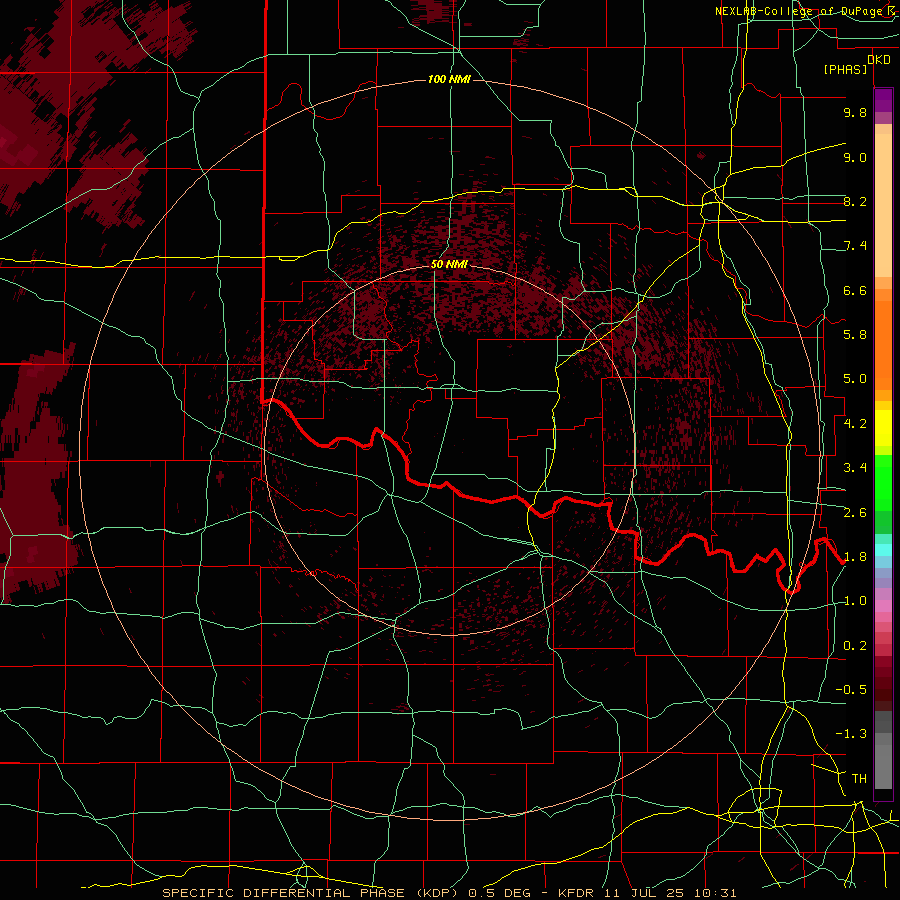This screenshot has width=900, height=900.
Task: Pick the purple segment atop the color bar
Action: coord(883,100)
